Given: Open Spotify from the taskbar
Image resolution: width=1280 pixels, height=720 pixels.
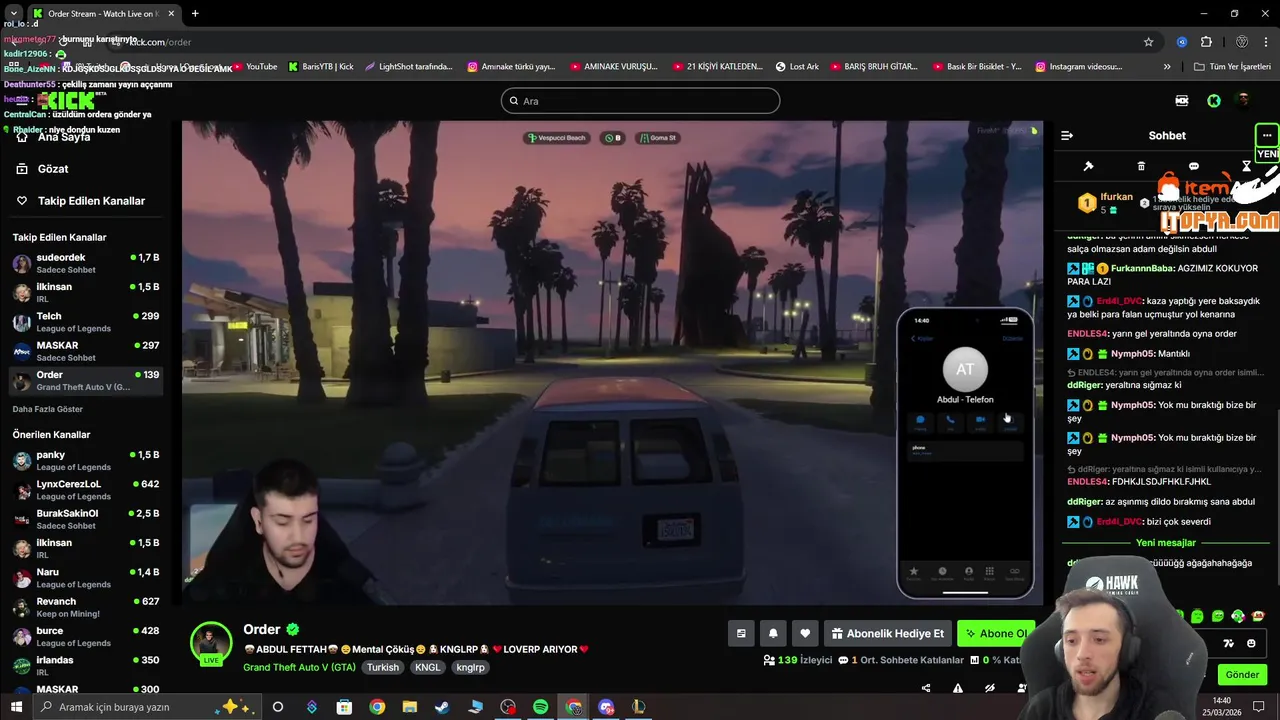Looking at the screenshot, I should point(540,707).
